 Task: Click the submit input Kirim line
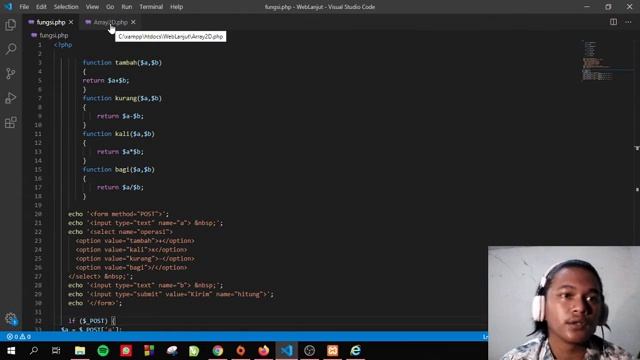click(x=171, y=294)
